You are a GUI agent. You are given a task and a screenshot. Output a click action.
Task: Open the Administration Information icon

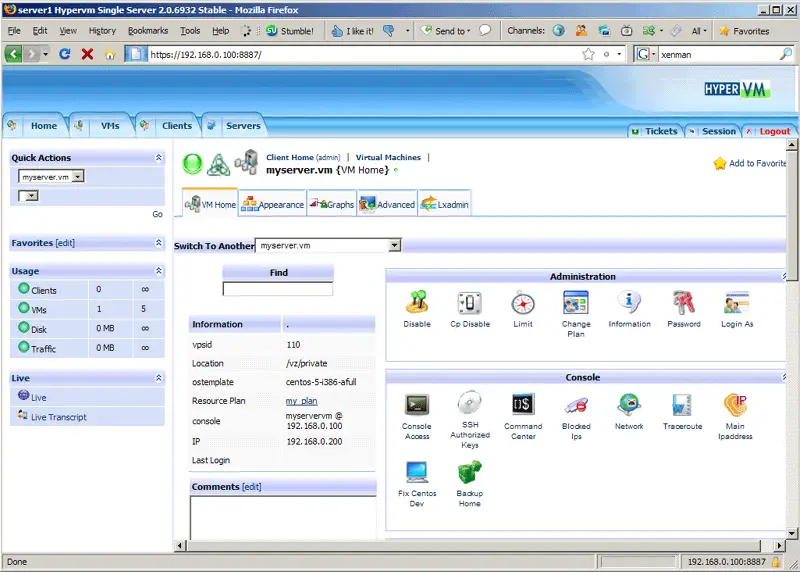point(629,303)
